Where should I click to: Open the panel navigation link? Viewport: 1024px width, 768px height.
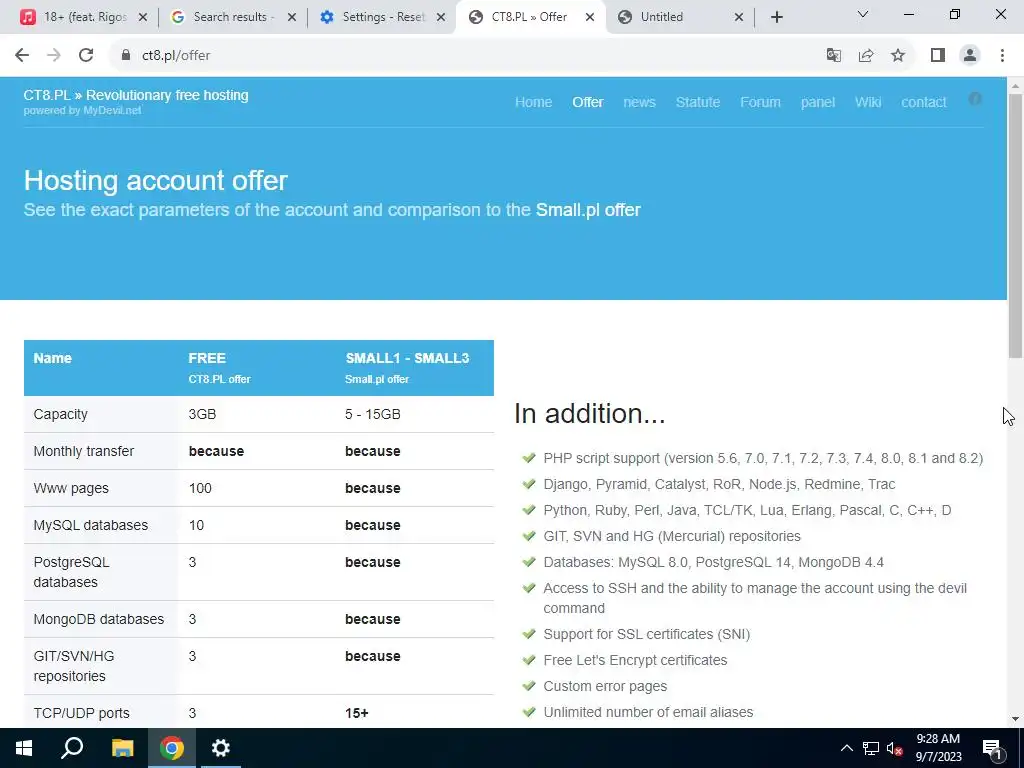coord(818,102)
